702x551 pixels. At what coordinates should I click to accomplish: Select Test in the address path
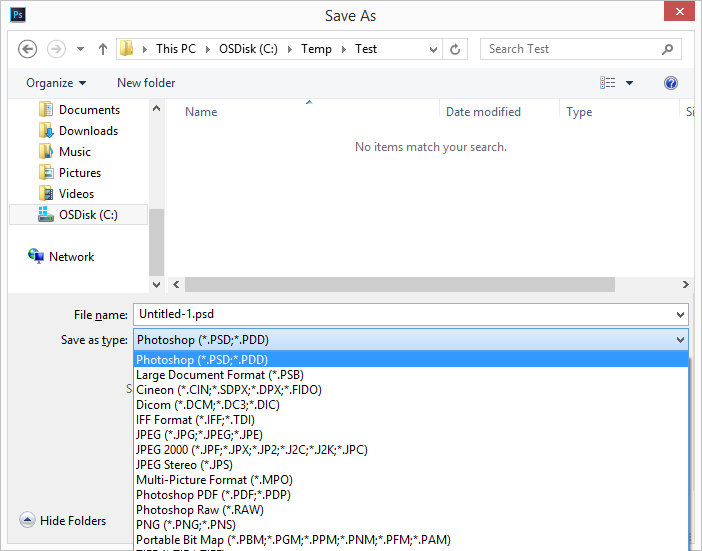(366, 49)
